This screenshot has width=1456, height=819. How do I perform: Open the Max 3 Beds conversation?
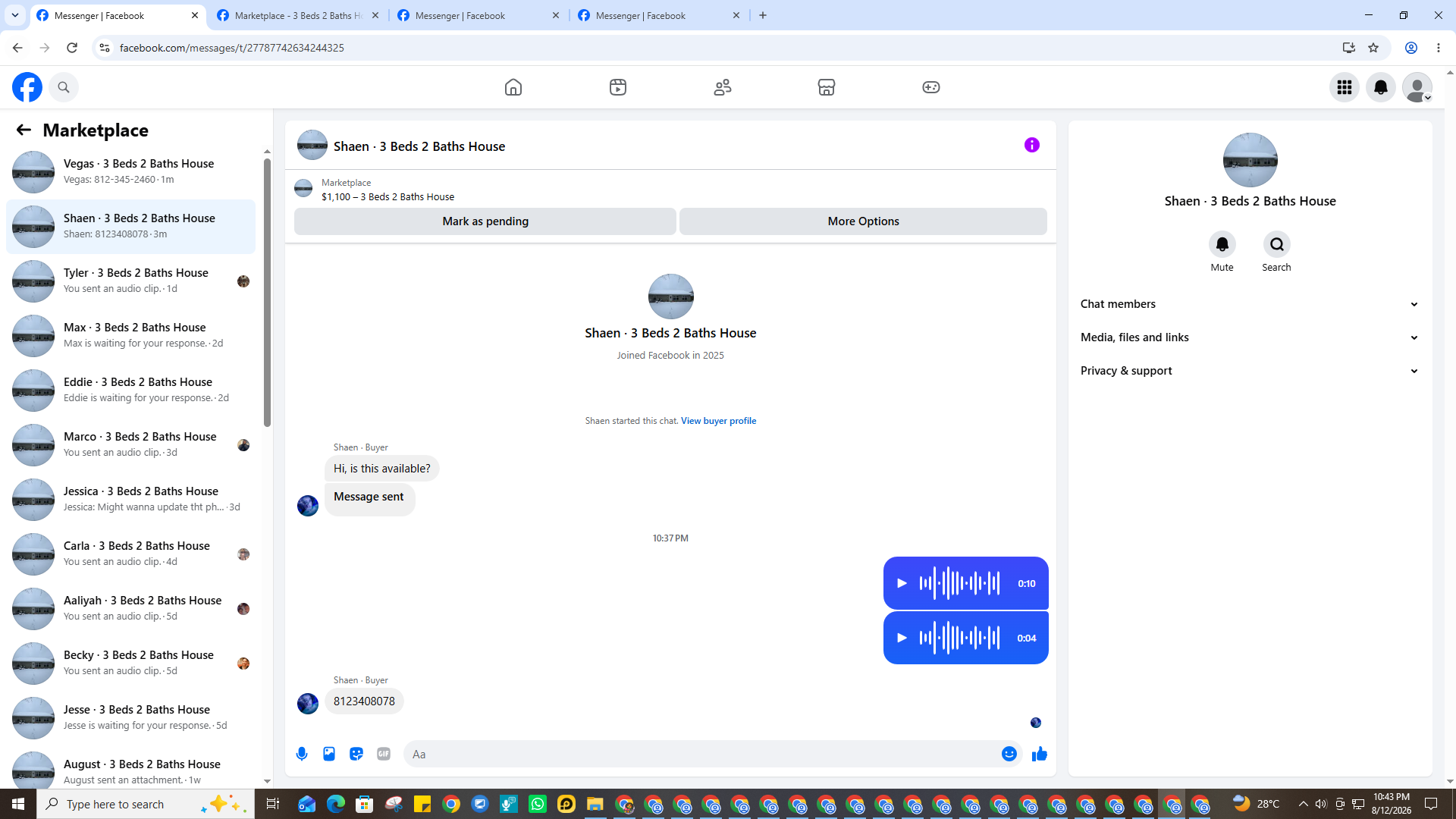[130, 336]
